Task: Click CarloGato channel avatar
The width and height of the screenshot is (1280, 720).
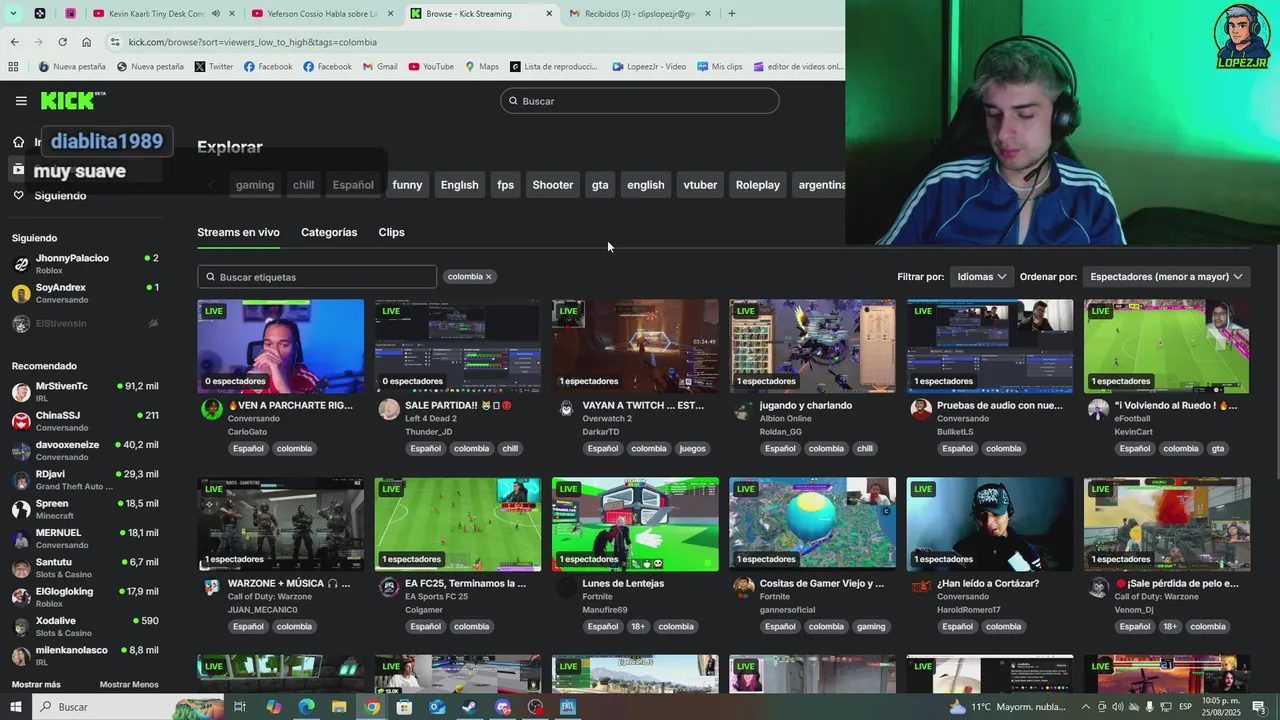Action: (211, 409)
